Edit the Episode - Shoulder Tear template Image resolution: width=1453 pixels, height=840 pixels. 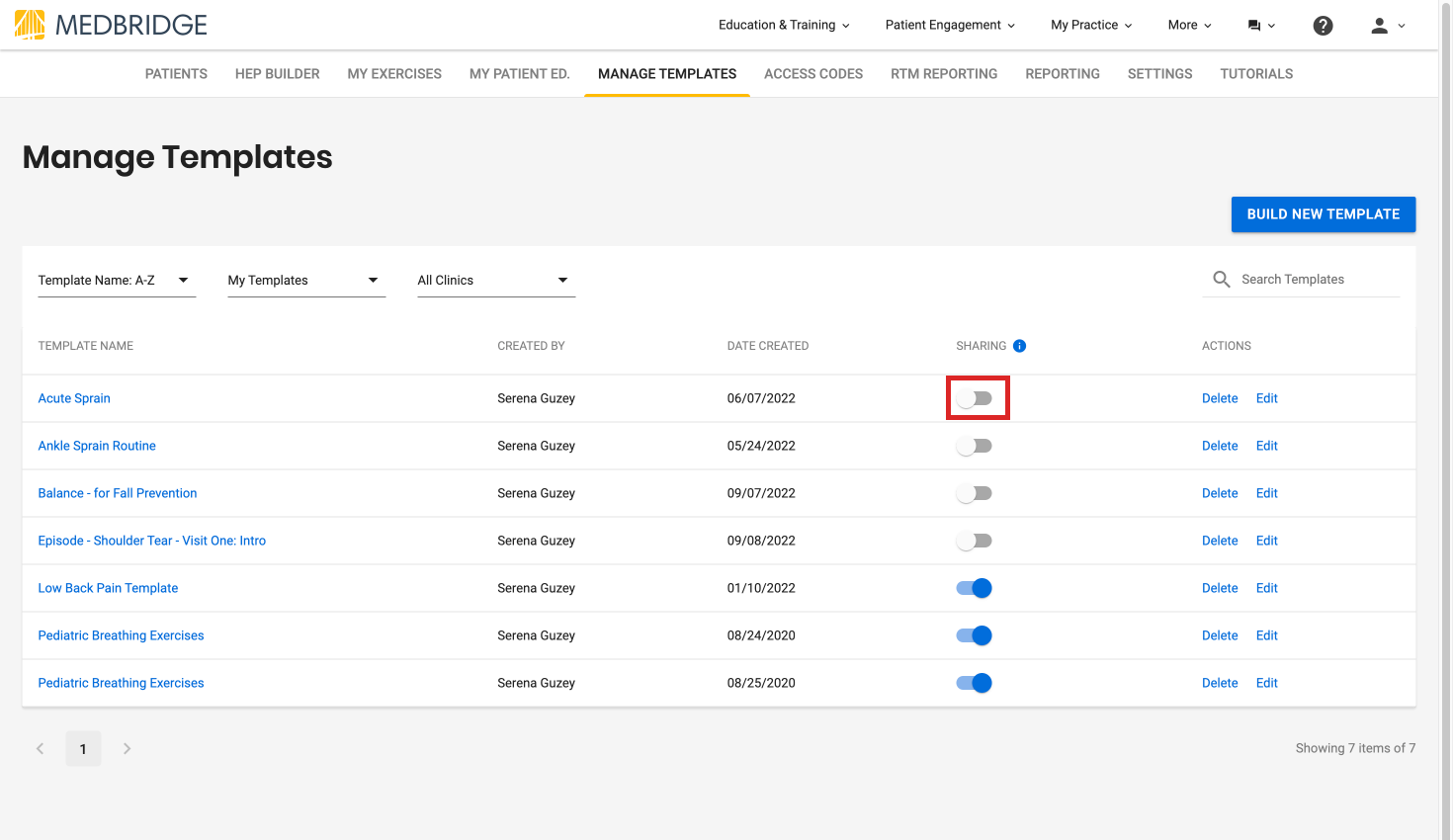point(1267,541)
